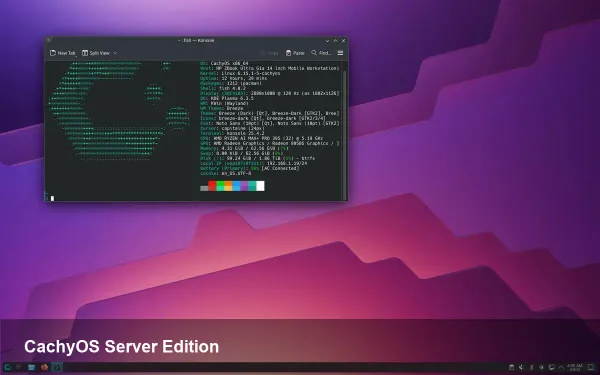The width and height of the screenshot is (600, 375).
Task: Click the green block in the terminal palette
Action: tap(220, 186)
